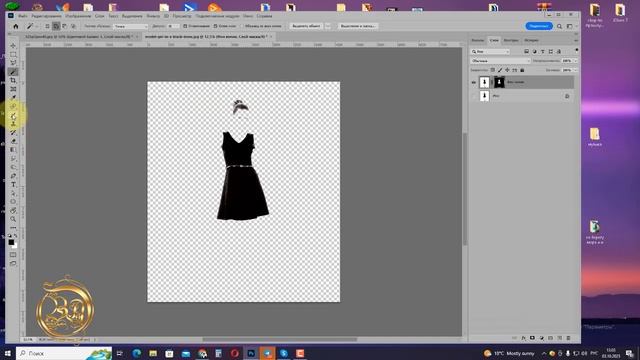Select the Magic Wand tool in toolbar
The image size is (640, 360).
(x=13, y=72)
